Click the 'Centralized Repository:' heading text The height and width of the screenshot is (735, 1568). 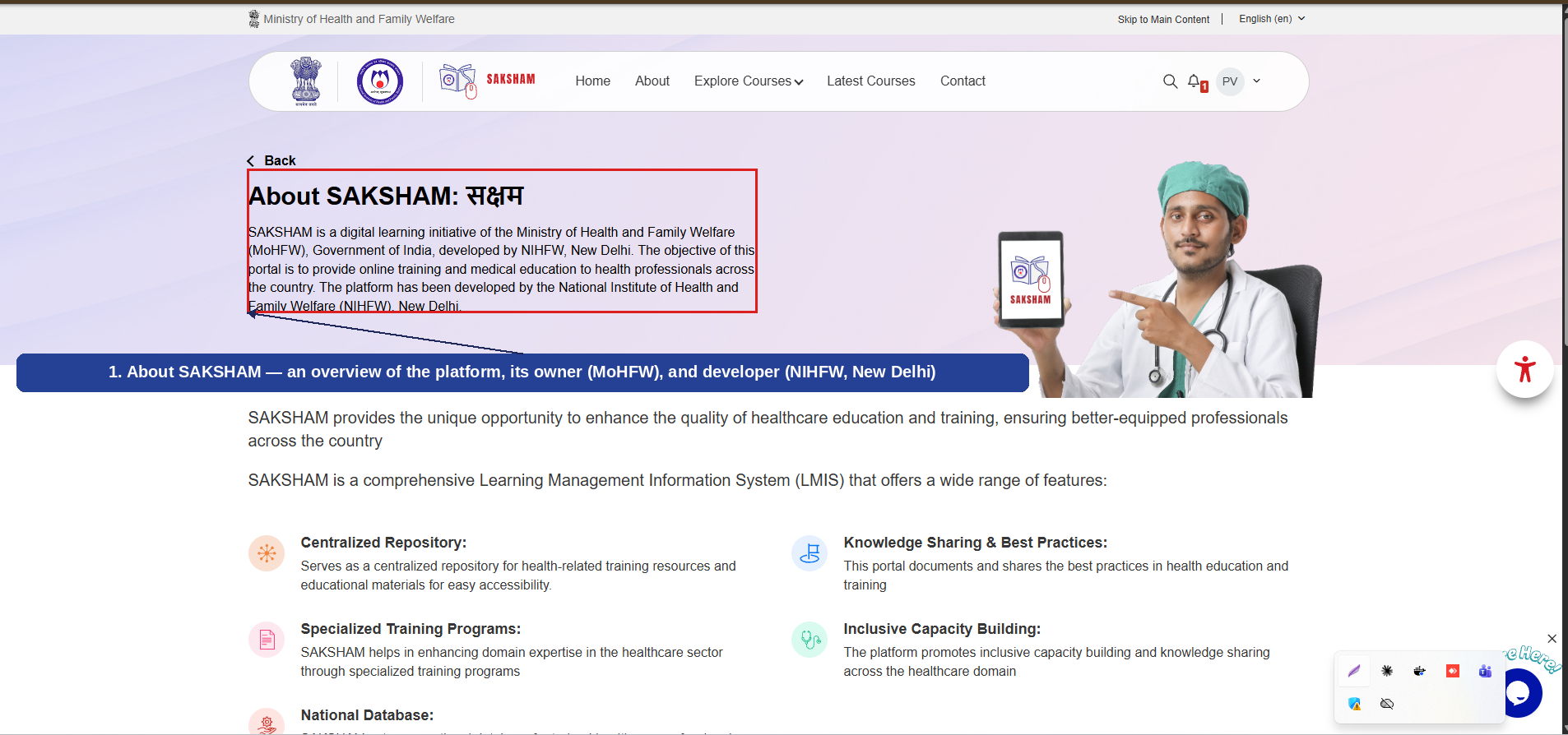(383, 543)
